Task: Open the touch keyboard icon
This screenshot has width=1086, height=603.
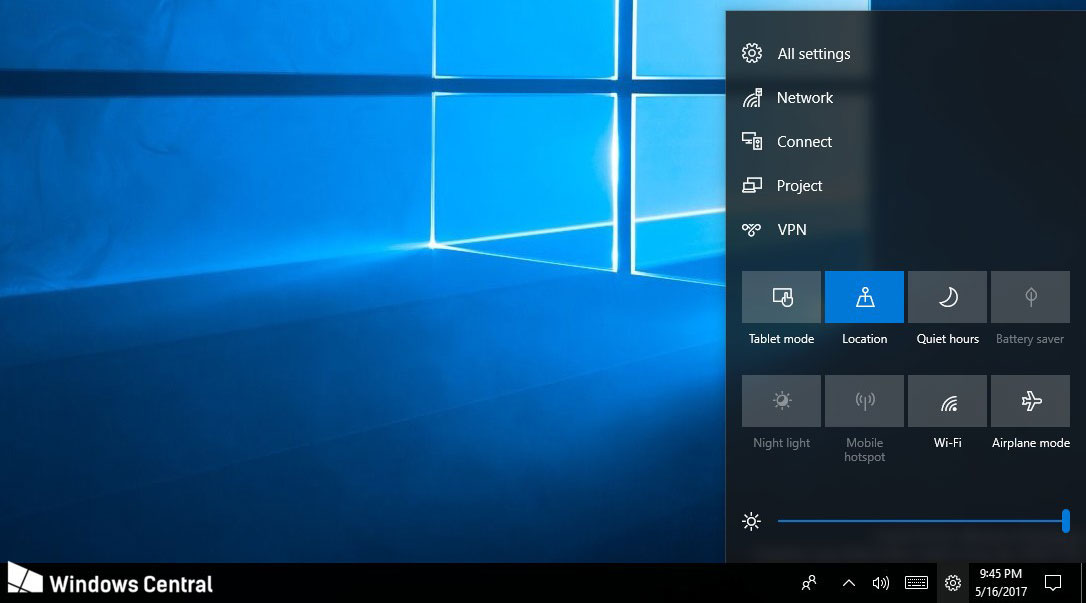Action: click(916, 583)
